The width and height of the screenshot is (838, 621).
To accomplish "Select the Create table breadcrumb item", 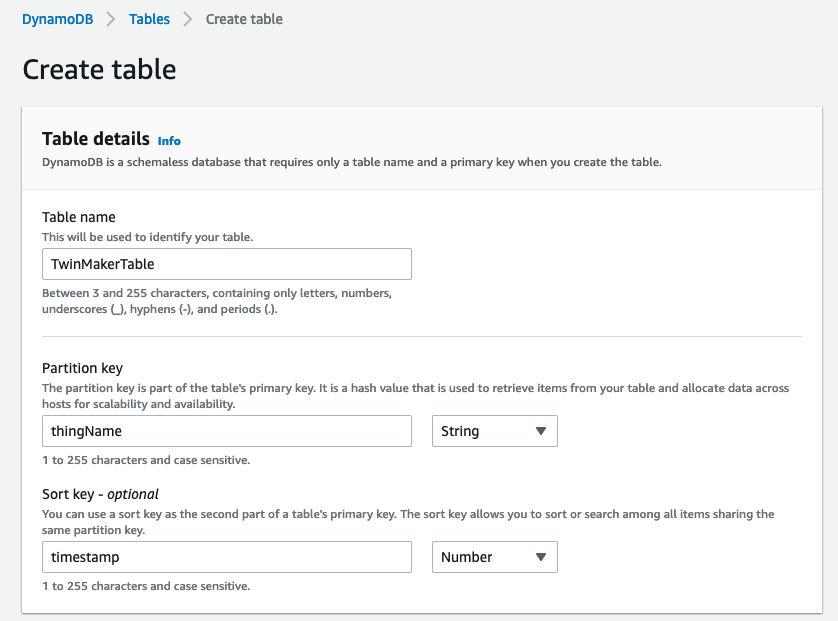I will [x=243, y=18].
